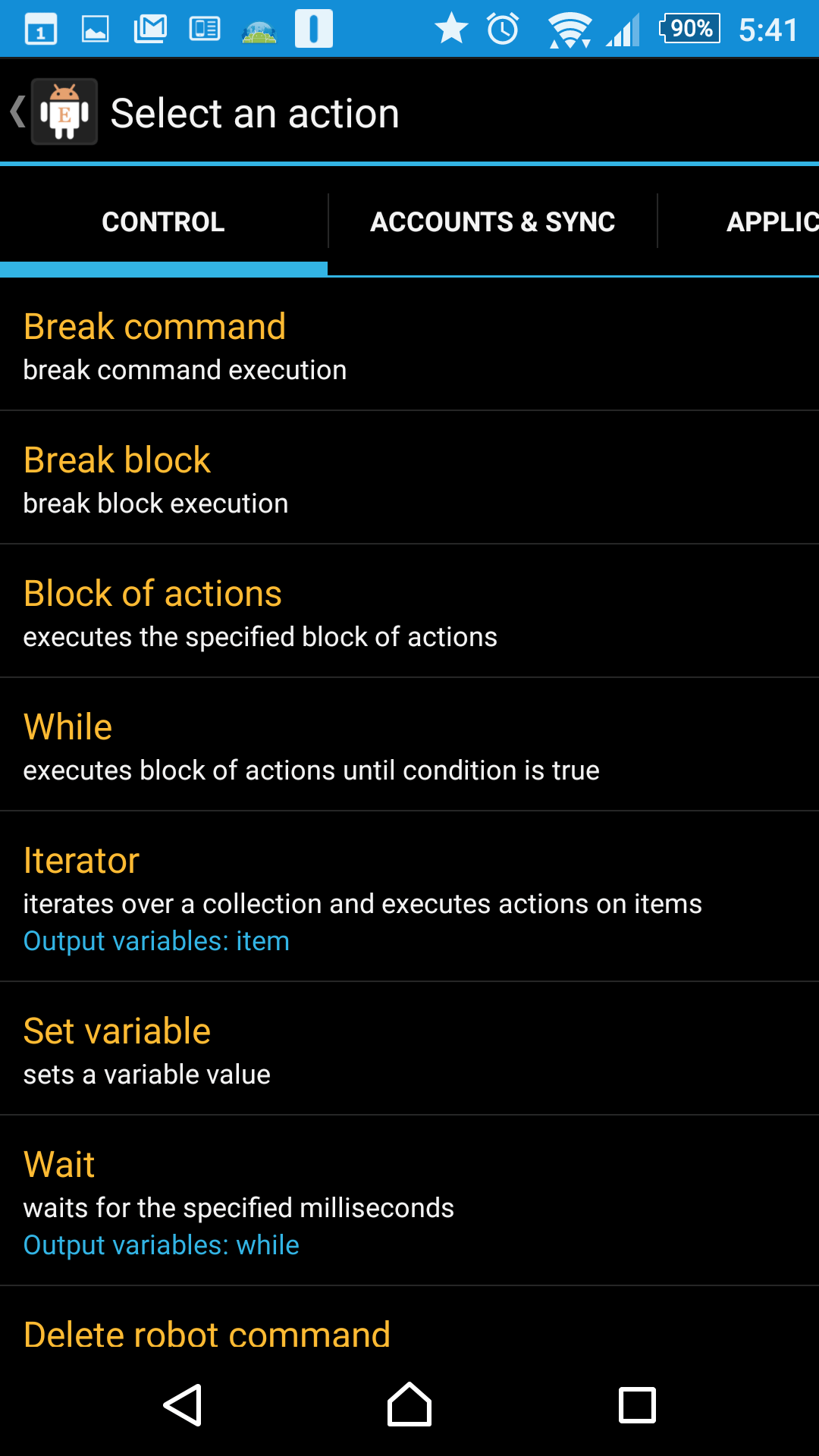Tap the back arrow beside the app icon
819x1456 pixels.
(17, 112)
